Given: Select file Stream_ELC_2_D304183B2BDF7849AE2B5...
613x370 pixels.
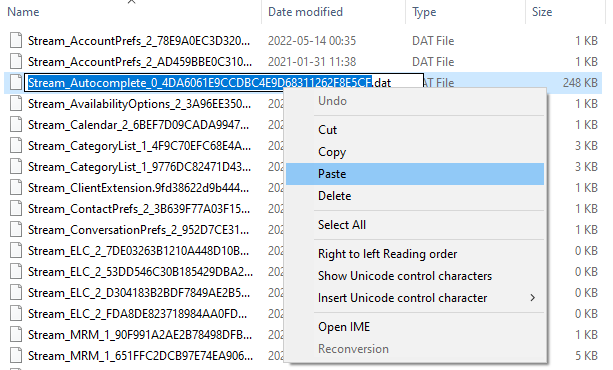Looking at the screenshot, I should pos(138,293).
